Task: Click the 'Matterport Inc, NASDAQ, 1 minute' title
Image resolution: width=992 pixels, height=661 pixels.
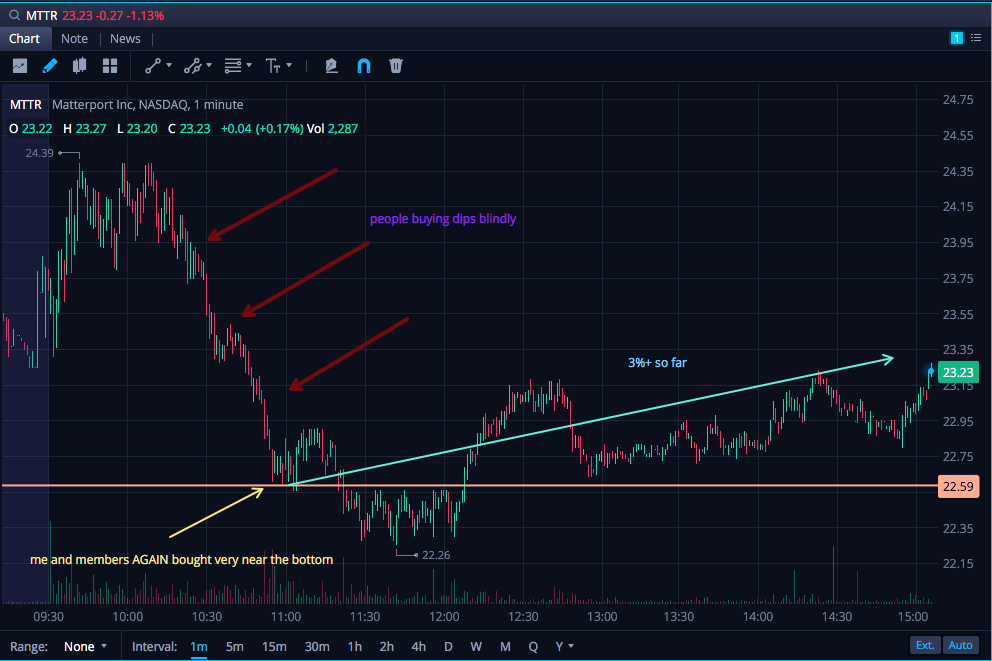Action: coord(147,104)
